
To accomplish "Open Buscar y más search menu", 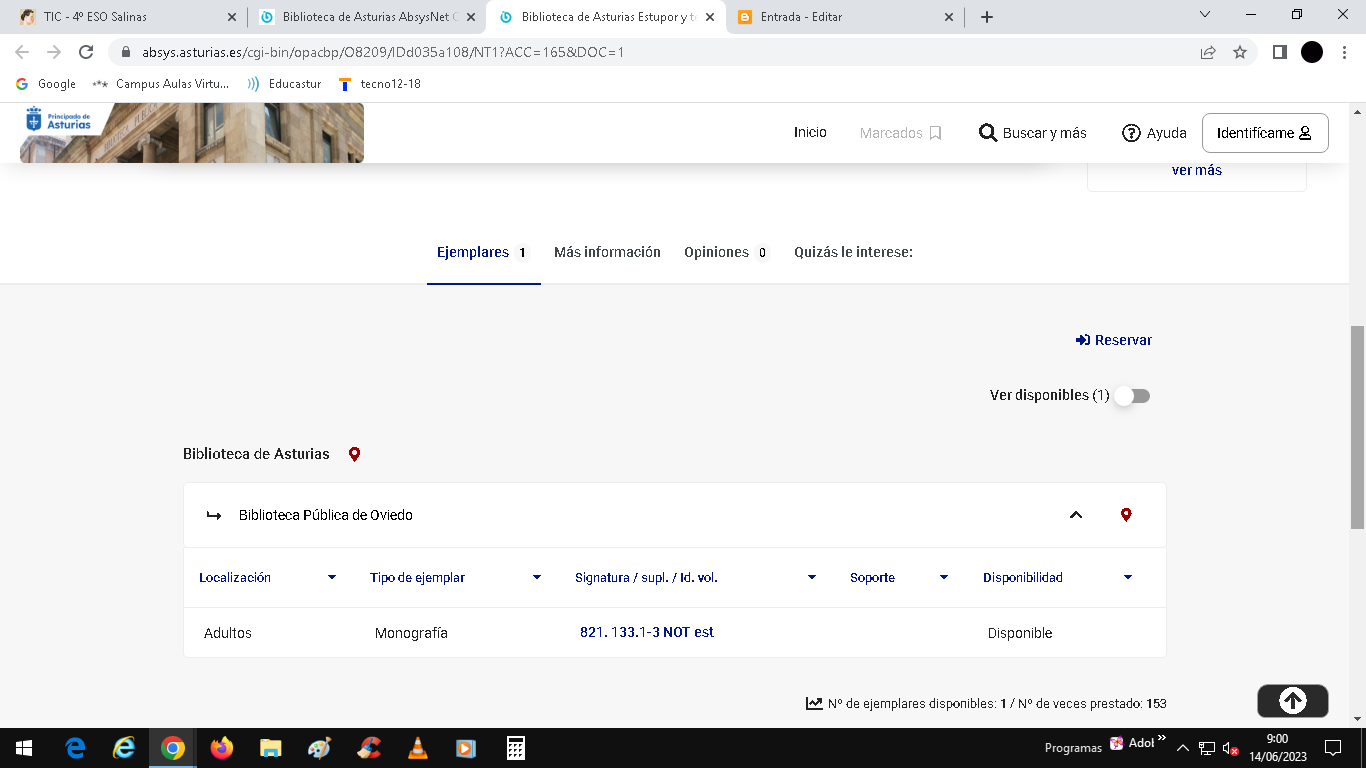I will tap(1032, 133).
